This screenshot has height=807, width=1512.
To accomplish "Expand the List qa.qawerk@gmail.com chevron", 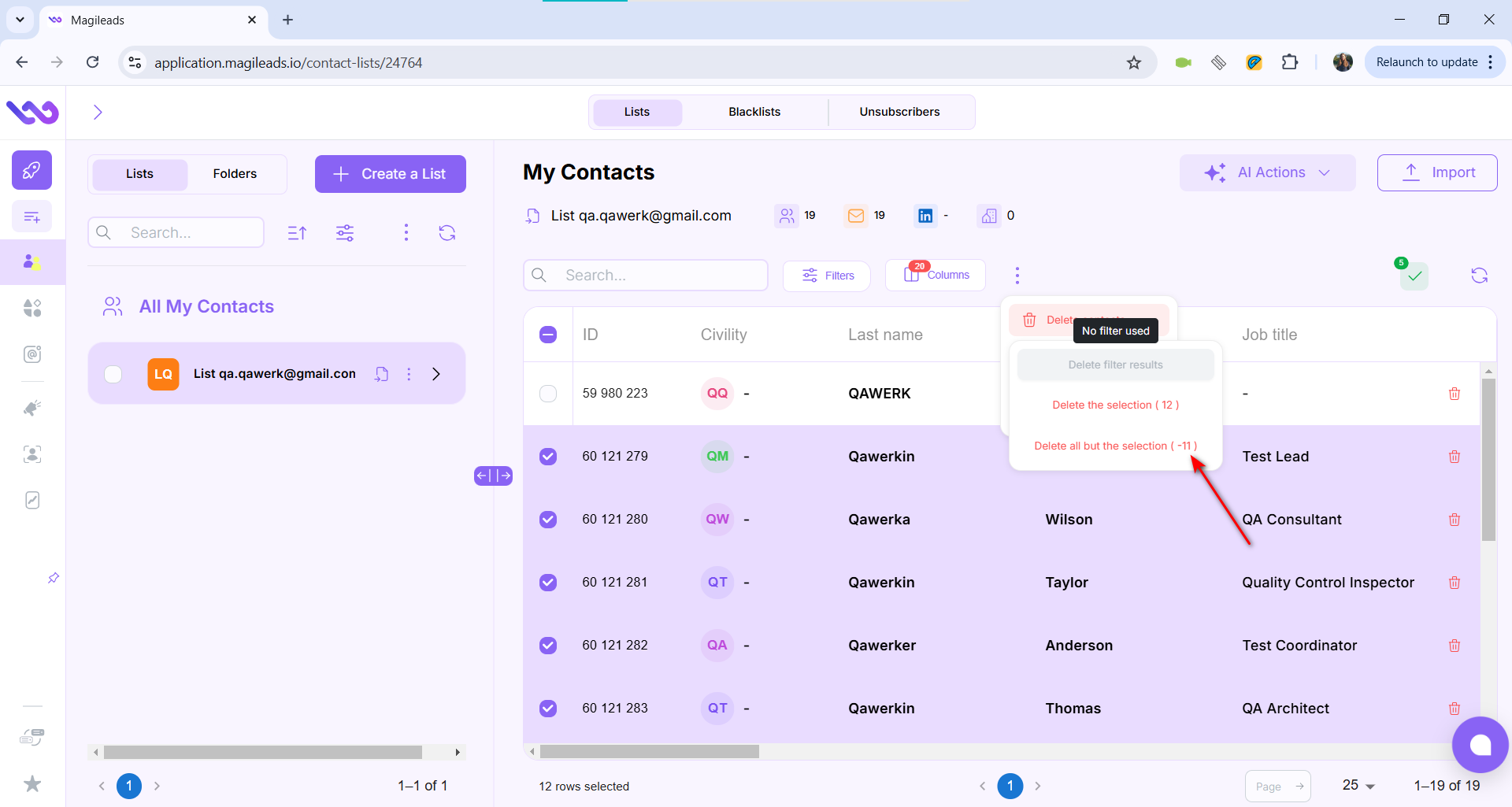I will [436, 374].
